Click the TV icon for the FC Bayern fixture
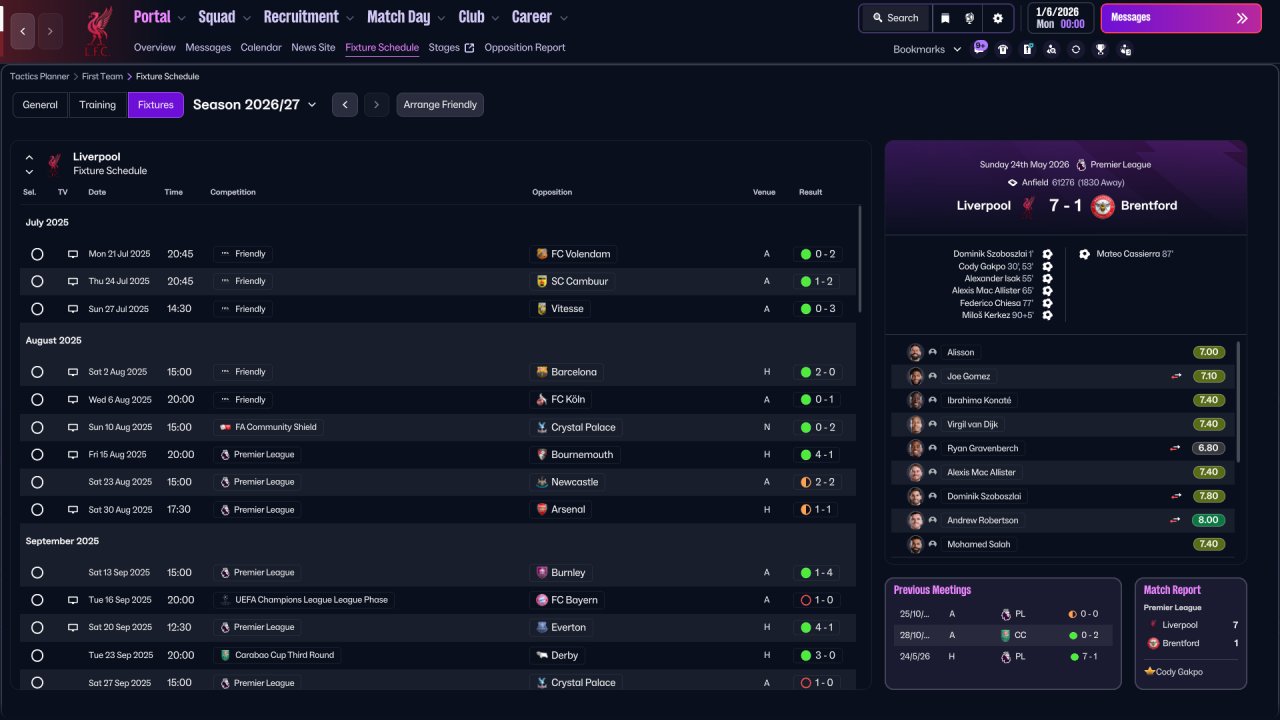 click(x=73, y=600)
